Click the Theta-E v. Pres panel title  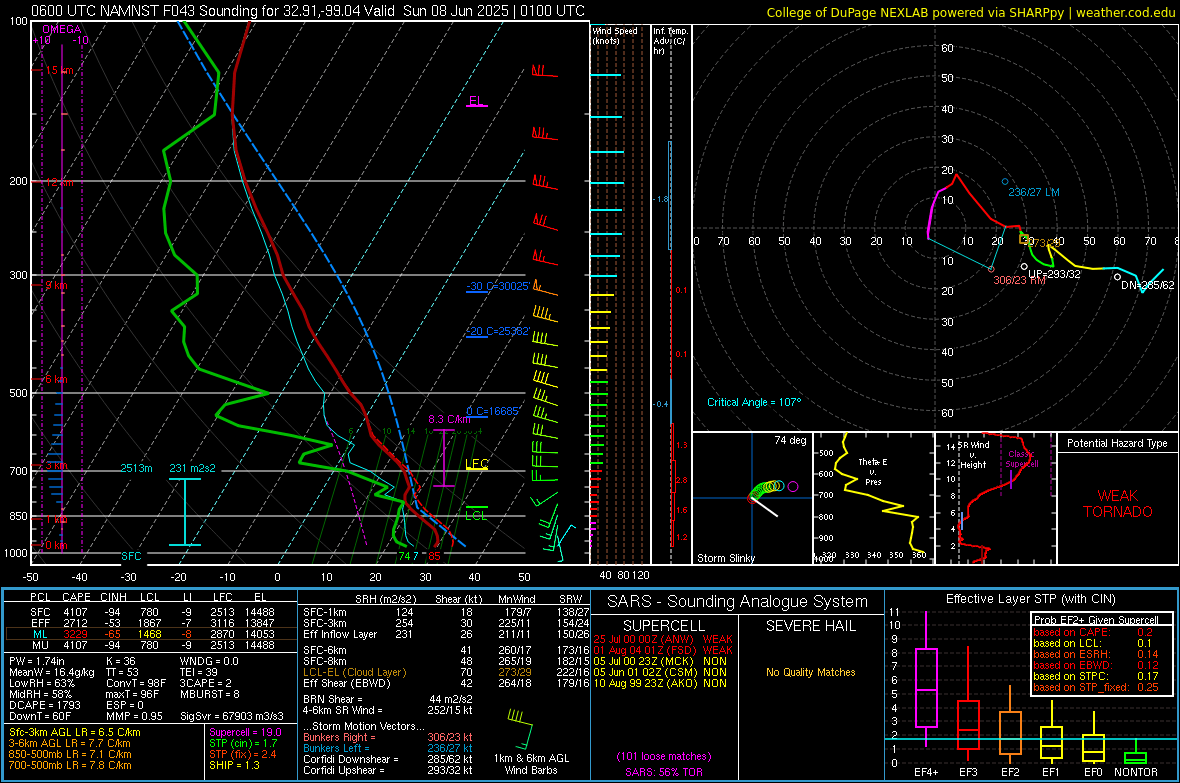[873, 471]
